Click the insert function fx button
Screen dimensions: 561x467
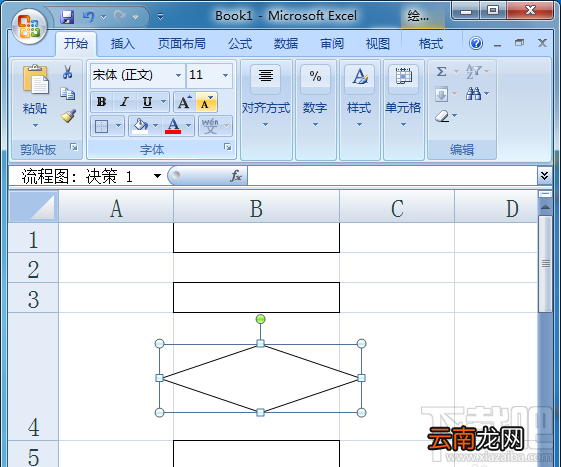235,176
